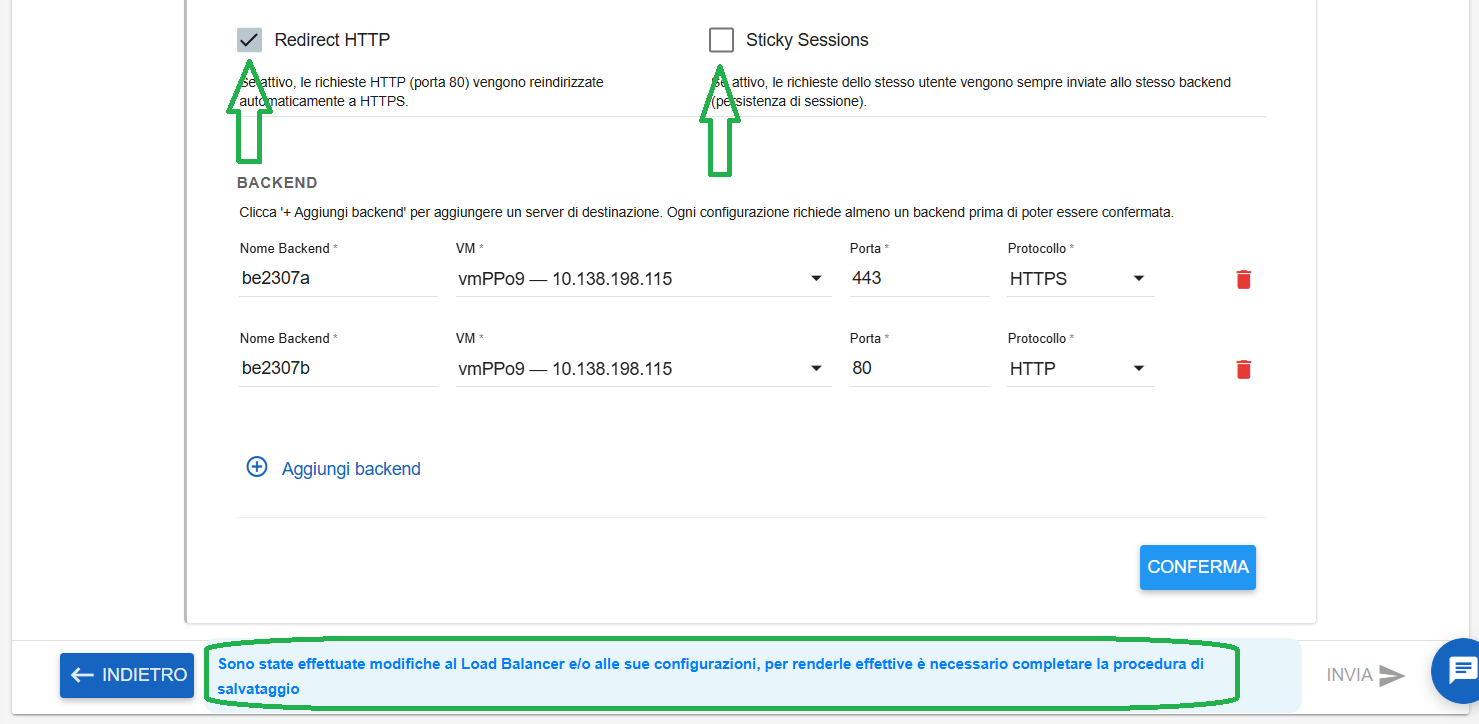Delete the be2307a backend row
Viewport: 1479px width, 724px height.
point(1243,279)
